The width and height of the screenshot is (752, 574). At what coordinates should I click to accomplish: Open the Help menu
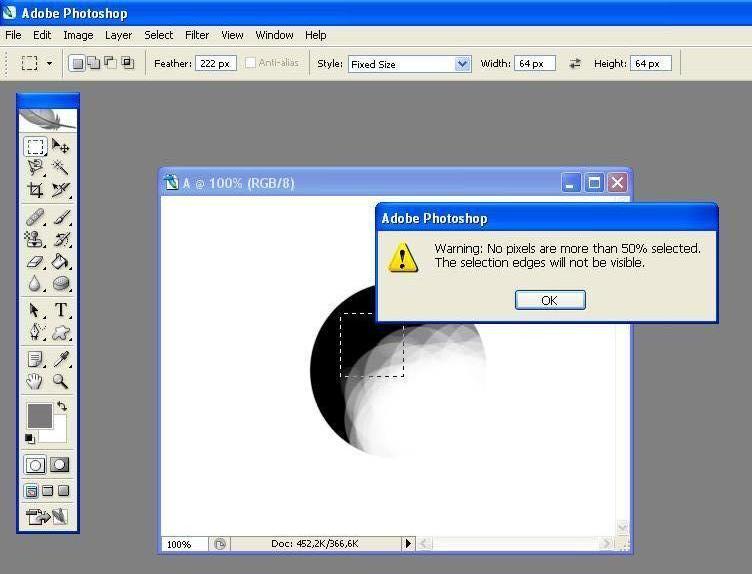[315, 35]
